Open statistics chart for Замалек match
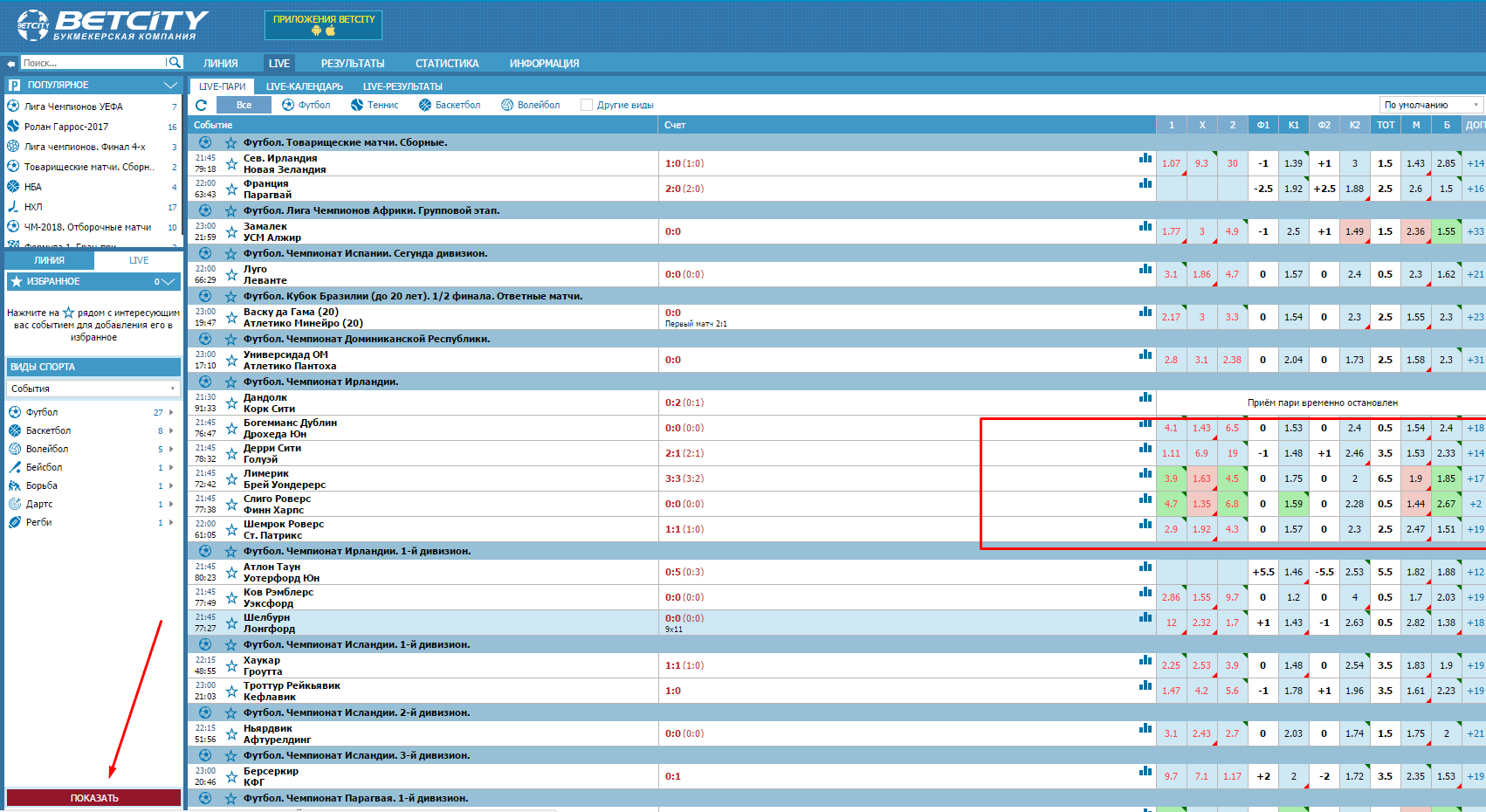This screenshot has height=812, width=1486. [x=1145, y=226]
